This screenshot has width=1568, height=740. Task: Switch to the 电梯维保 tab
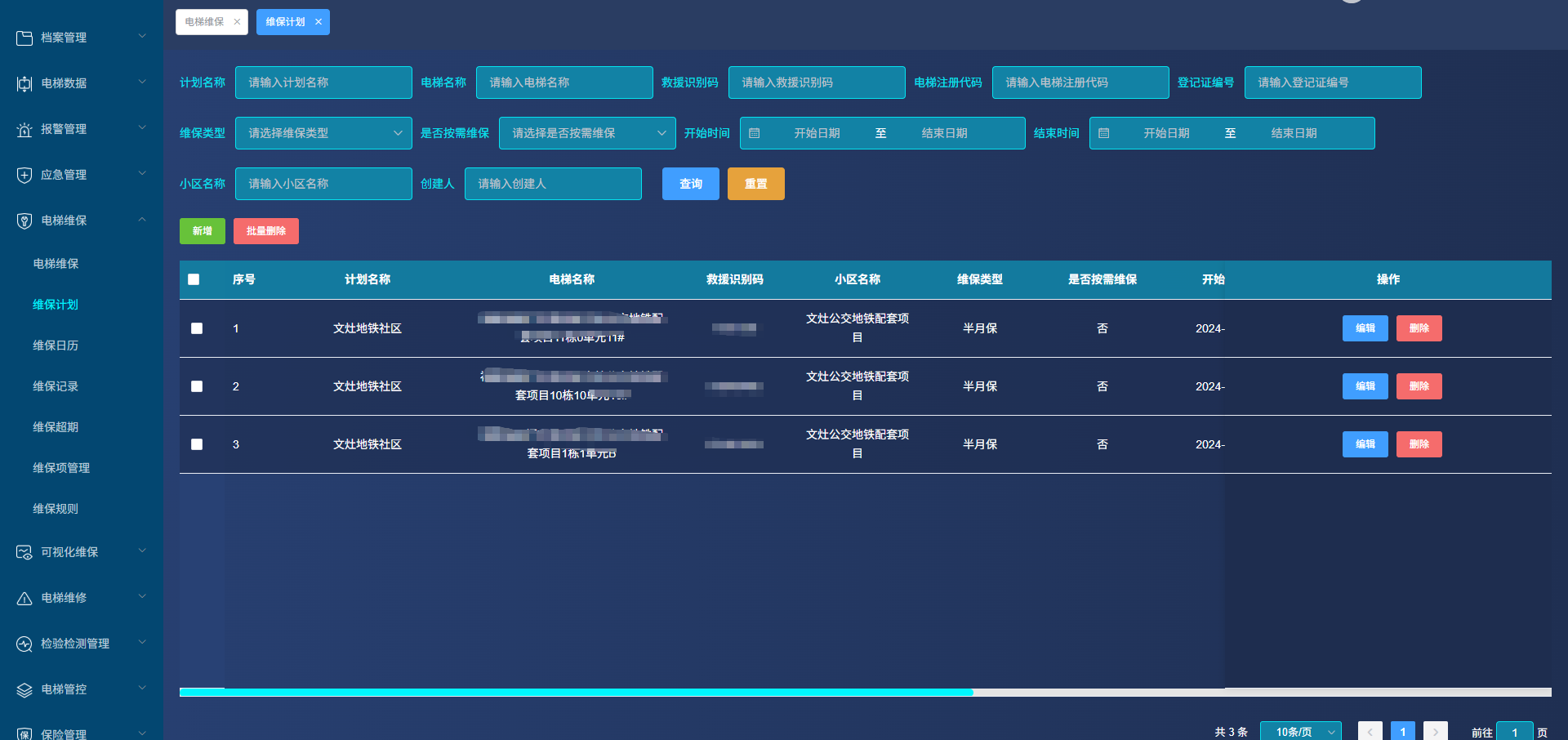(x=204, y=22)
